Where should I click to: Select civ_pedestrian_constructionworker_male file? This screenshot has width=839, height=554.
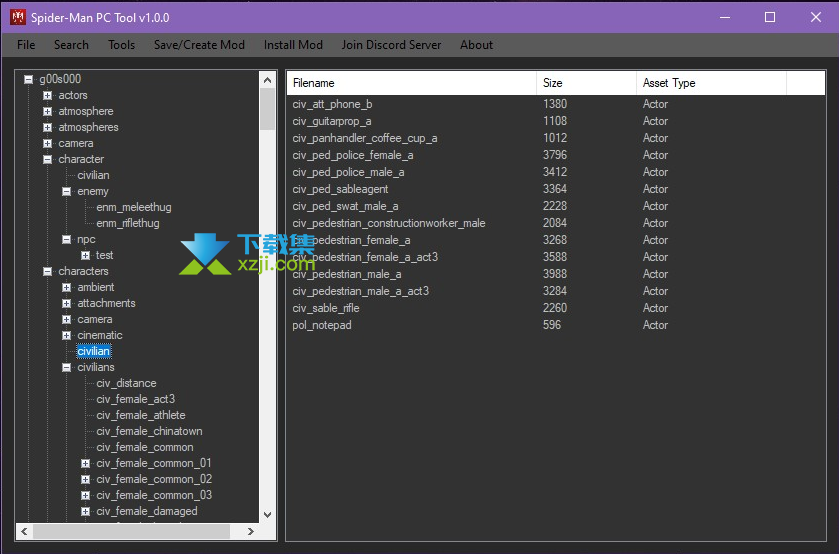click(x=389, y=223)
